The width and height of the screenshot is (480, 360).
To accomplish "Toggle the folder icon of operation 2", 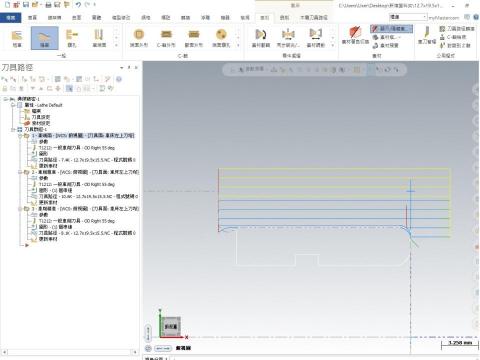I will pyautogui.click(x=26, y=172).
